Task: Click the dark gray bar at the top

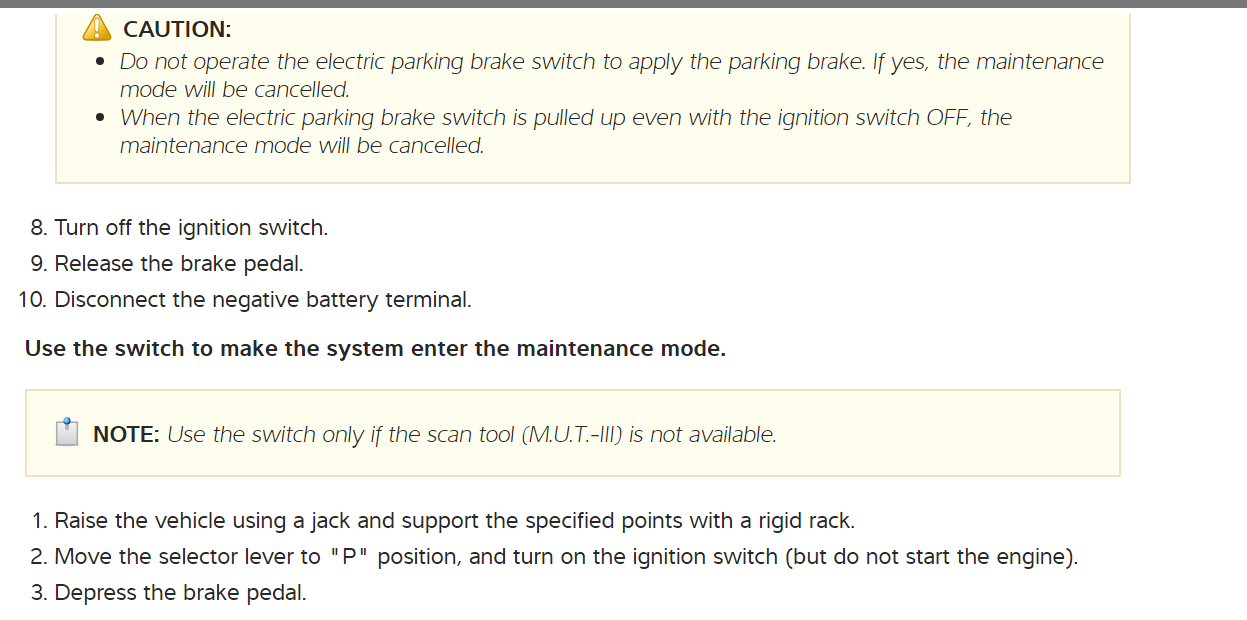Action: (x=623, y=4)
